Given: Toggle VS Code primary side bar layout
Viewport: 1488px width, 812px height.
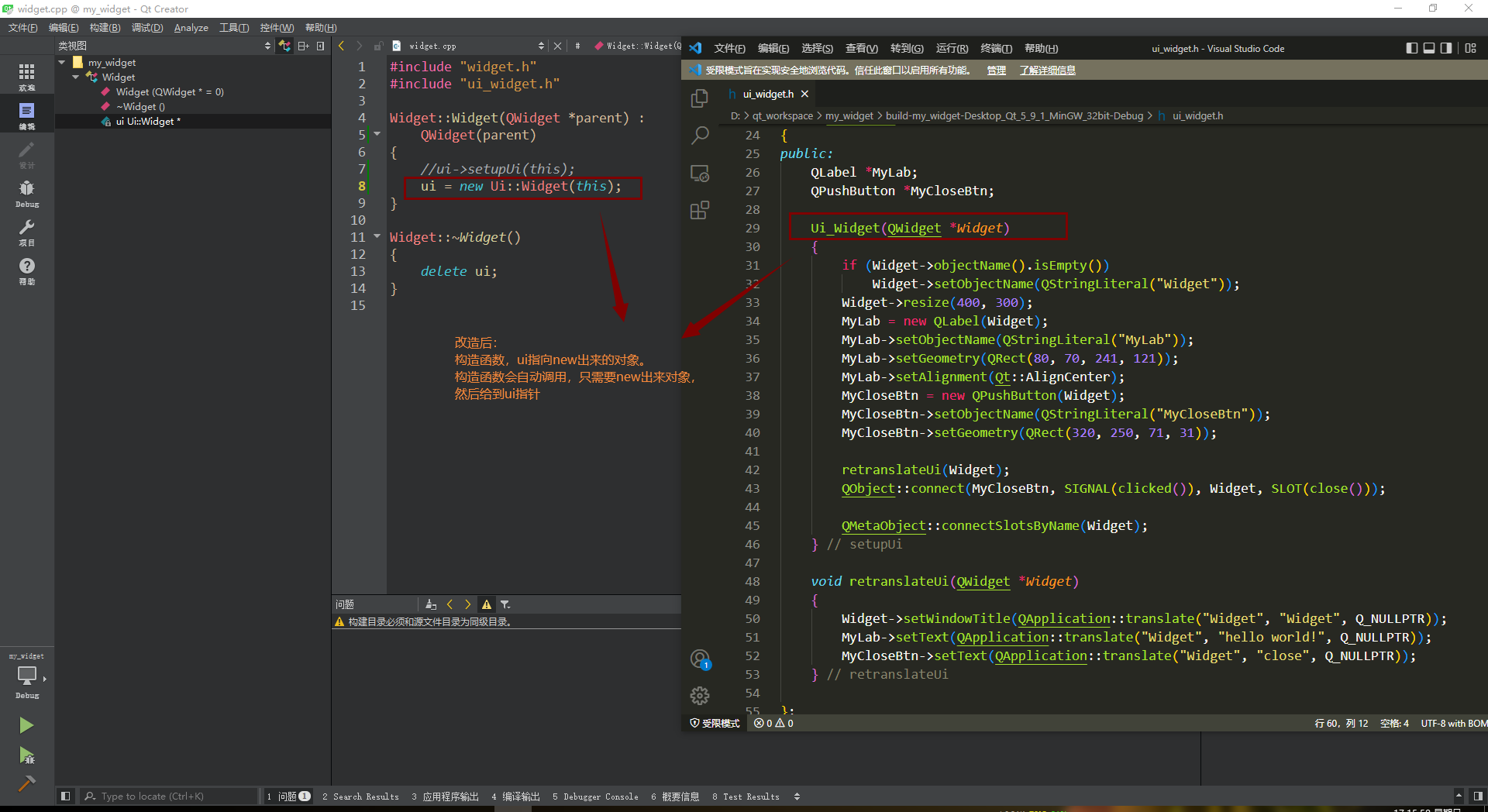Looking at the screenshot, I should point(1411,48).
